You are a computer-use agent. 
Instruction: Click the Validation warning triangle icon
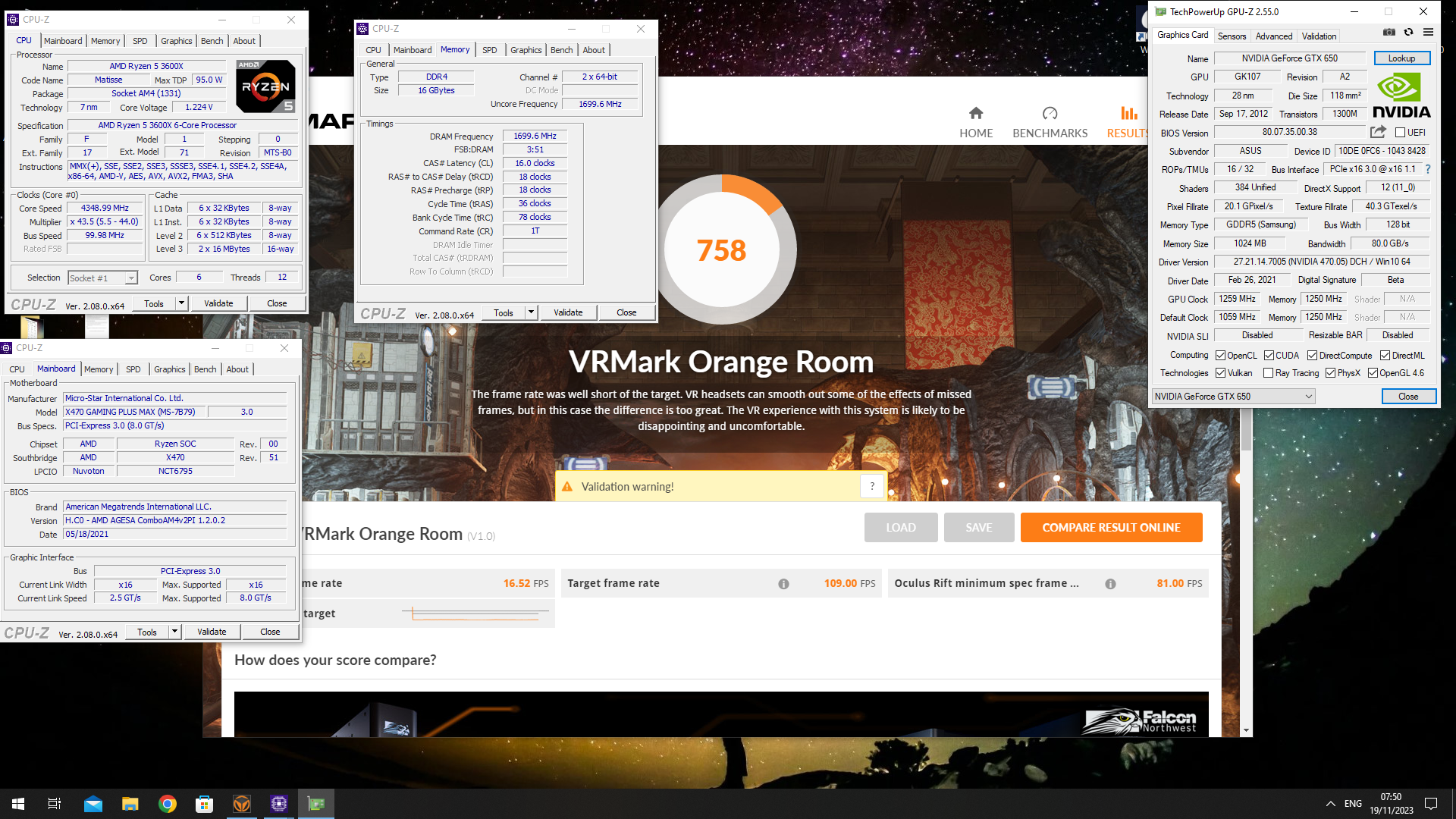pos(566,487)
